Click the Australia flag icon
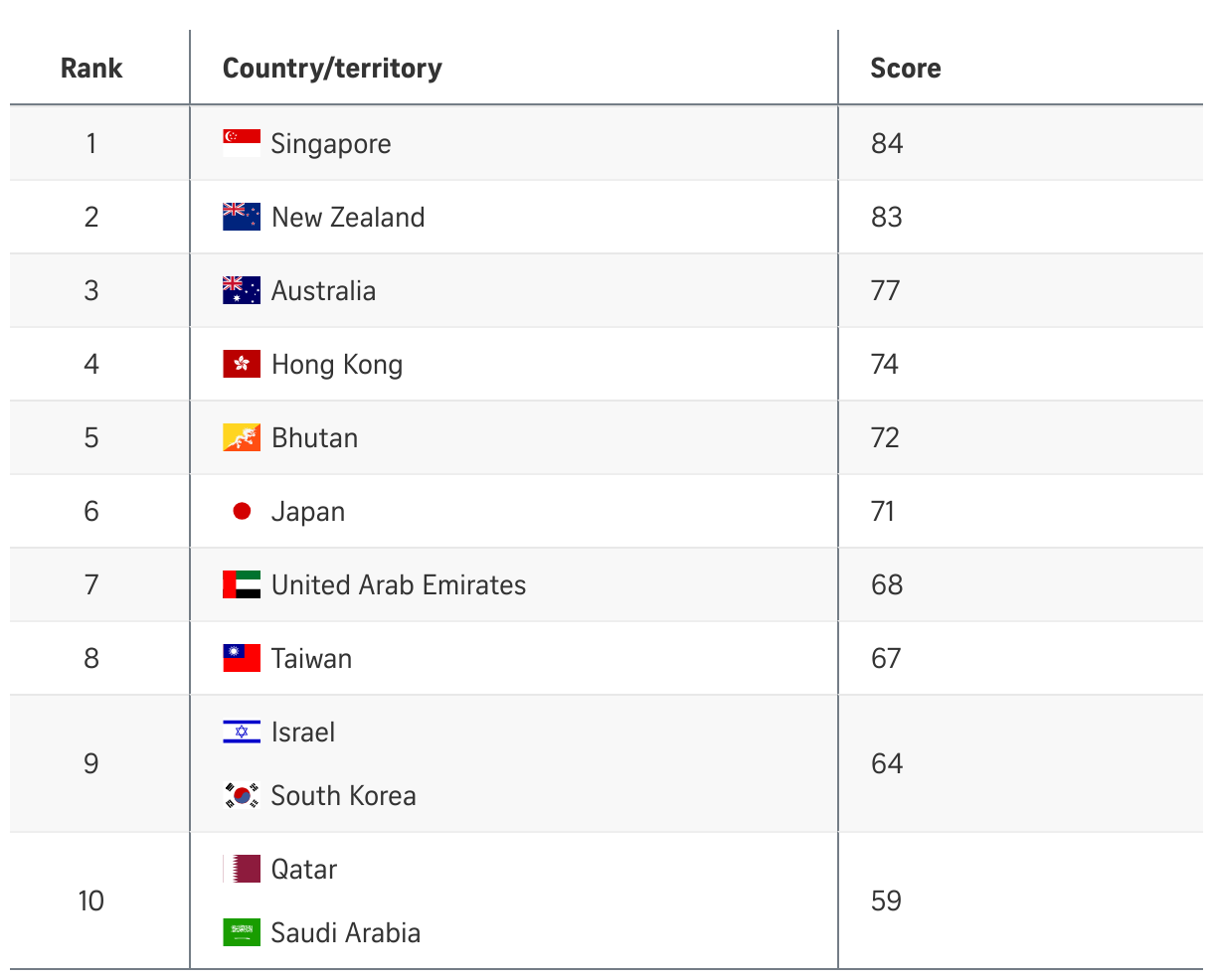Image resolution: width=1213 pixels, height=980 pixels. point(242,290)
